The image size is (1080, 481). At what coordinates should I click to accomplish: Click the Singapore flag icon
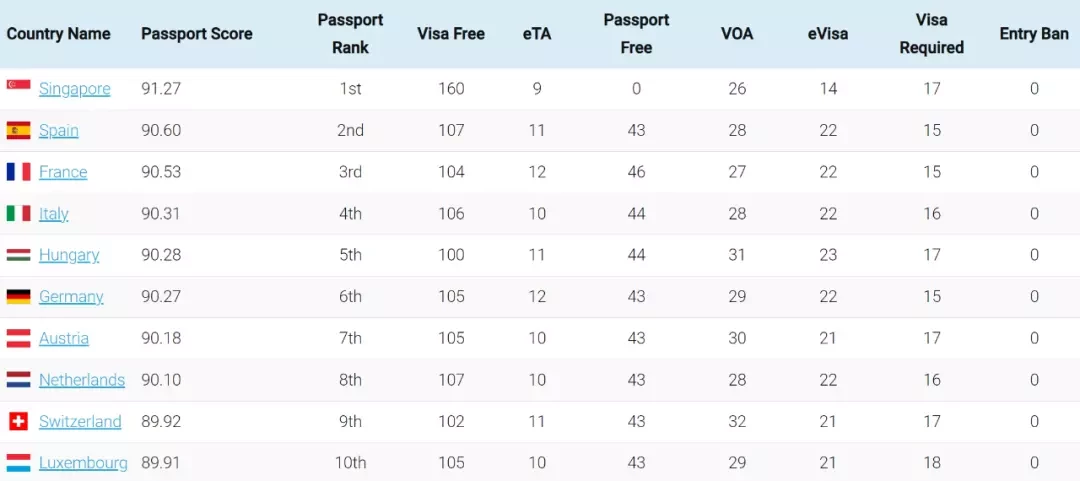19,85
